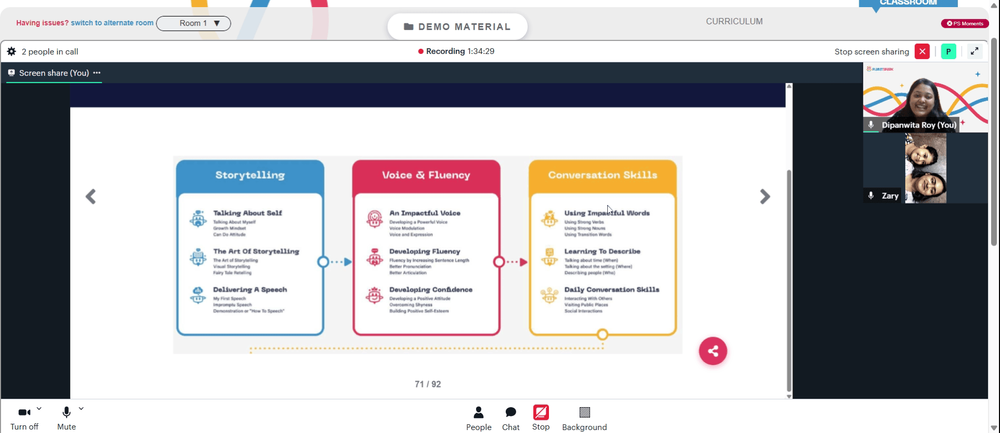Viewport: 1000px width, 433px height.
Task: Click the pink share button on slide
Action: coord(712,351)
